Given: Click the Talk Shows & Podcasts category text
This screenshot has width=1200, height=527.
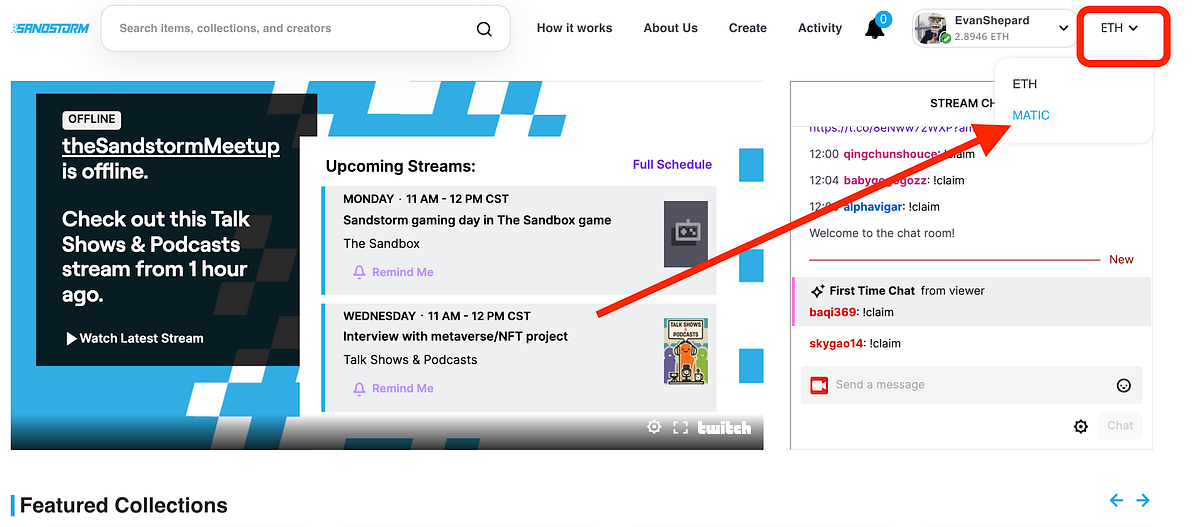Looking at the screenshot, I should [410, 360].
